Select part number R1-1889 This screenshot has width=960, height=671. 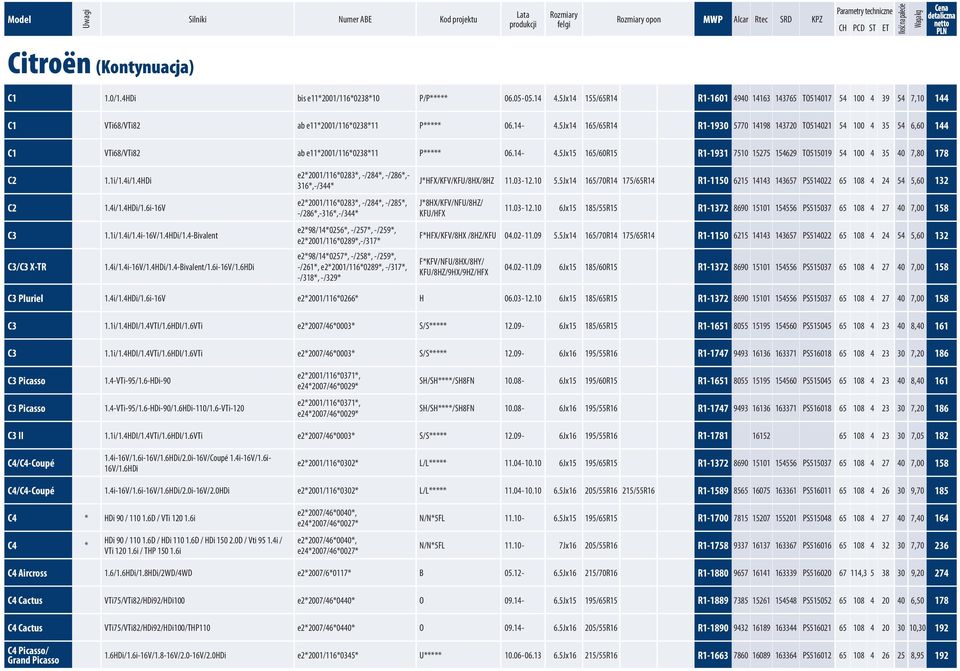(x=713, y=601)
